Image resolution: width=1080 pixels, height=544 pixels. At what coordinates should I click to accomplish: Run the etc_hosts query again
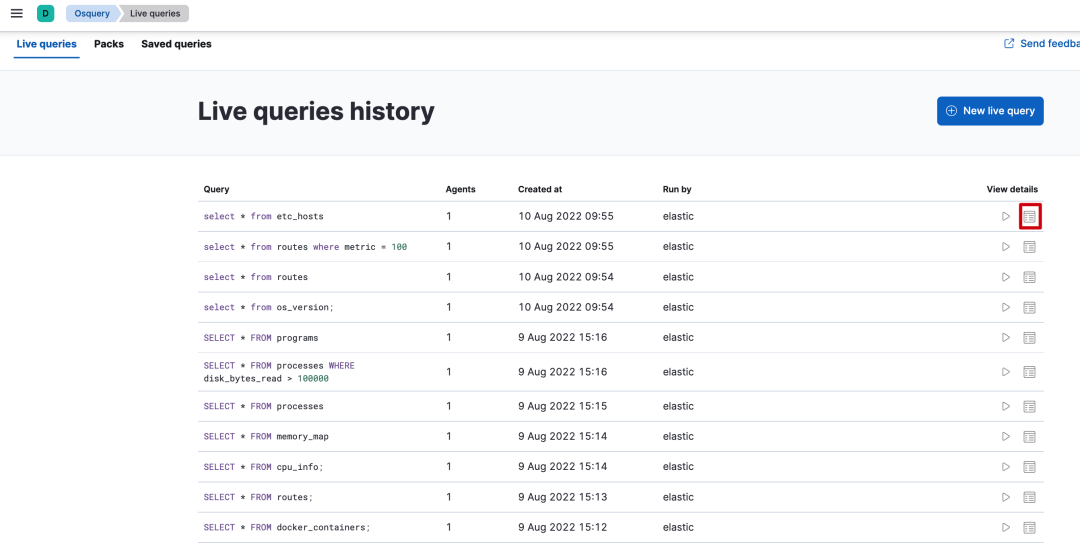[x=1006, y=216]
